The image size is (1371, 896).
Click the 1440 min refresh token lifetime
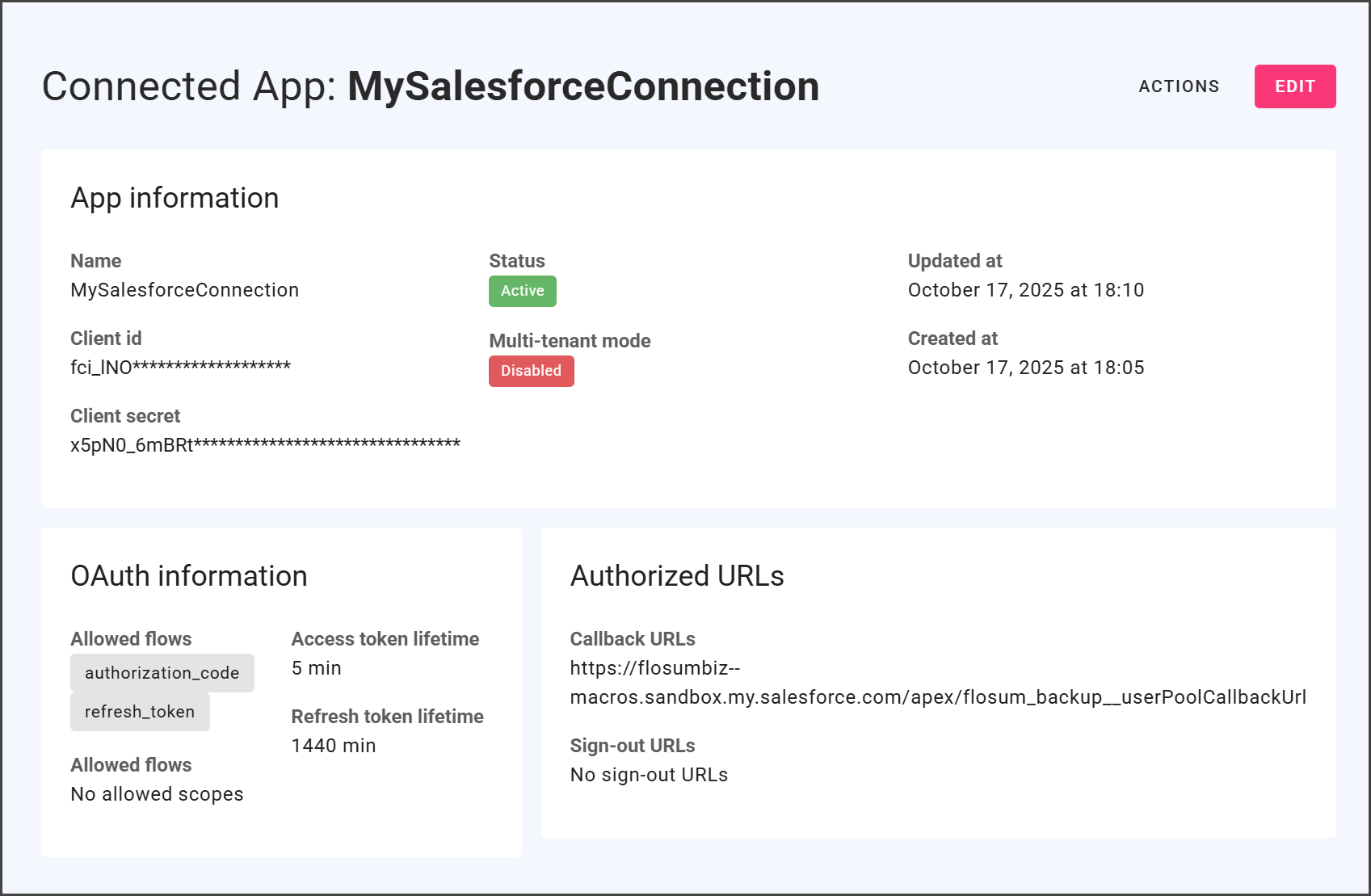(333, 746)
